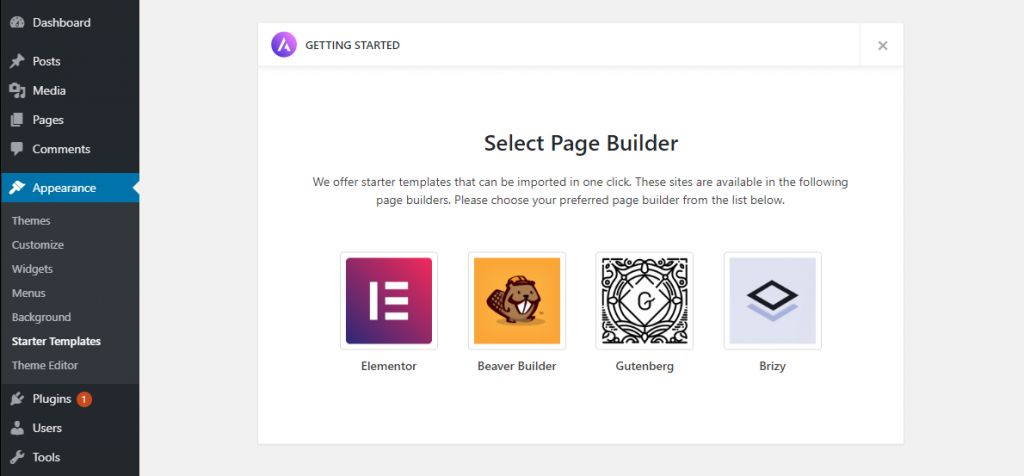Click the Astra logo in header
Screen dimensions: 1024x476
pyautogui.click(x=284, y=45)
